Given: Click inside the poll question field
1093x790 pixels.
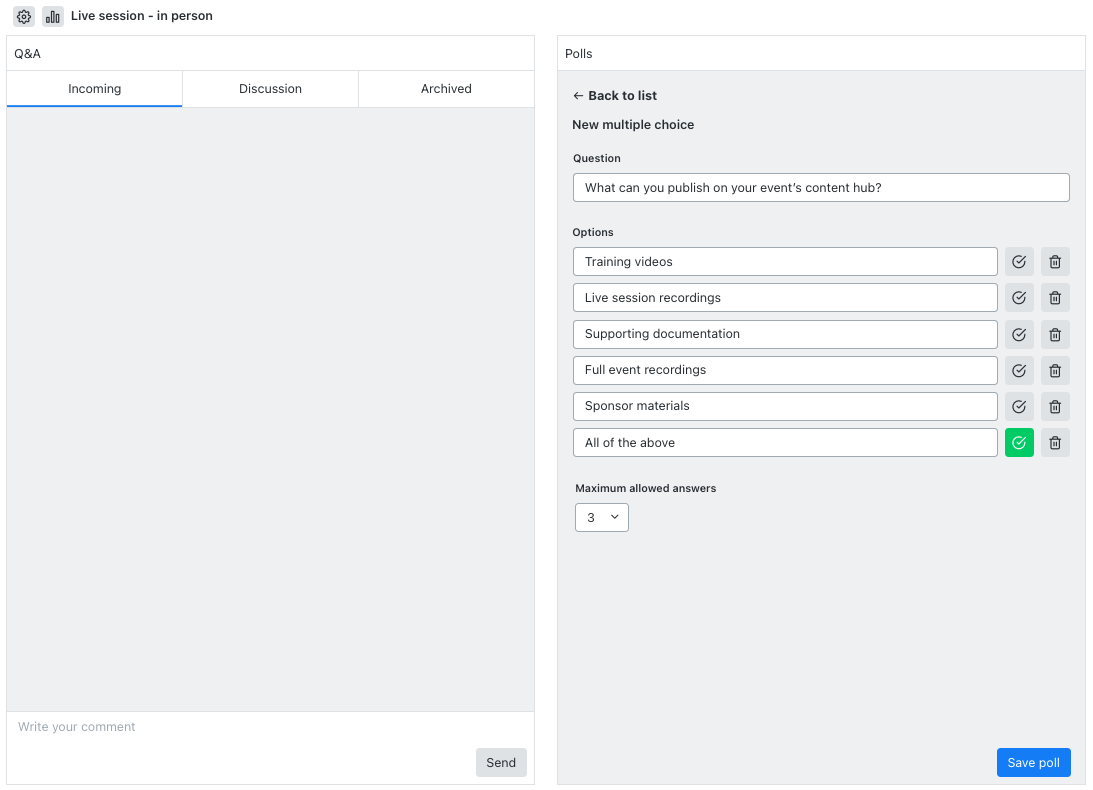Looking at the screenshot, I should [820, 187].
